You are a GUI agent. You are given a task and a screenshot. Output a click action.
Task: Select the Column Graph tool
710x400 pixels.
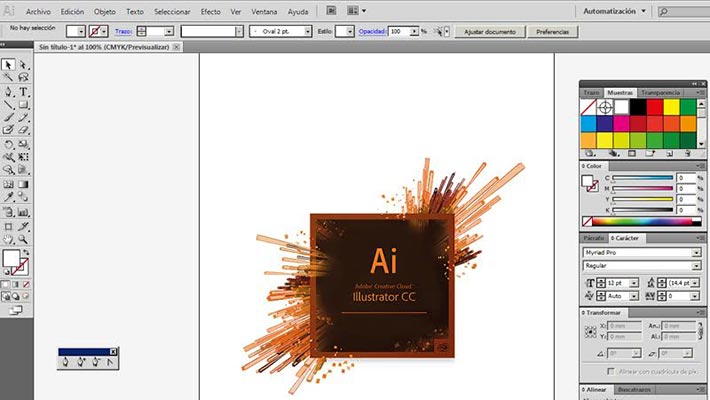click(x=23, y=212)
